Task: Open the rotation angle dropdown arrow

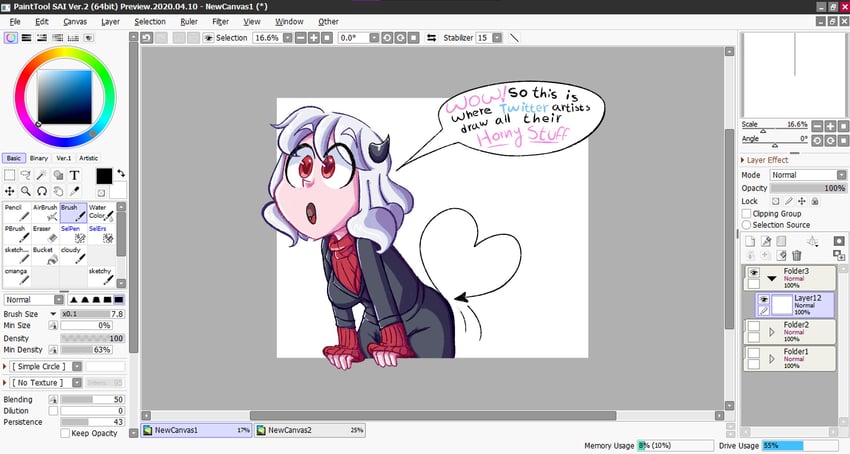Action: click(x=374, y=37)
